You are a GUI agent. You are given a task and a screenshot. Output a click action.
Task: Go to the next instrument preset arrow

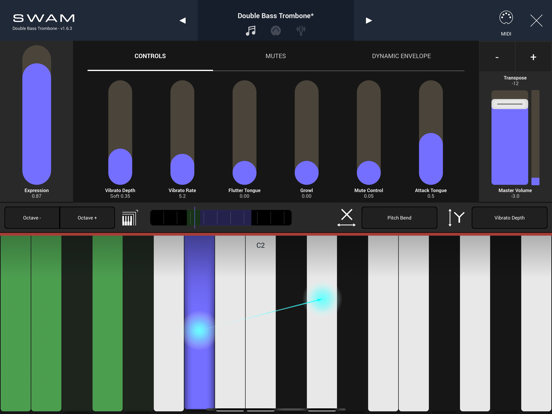[369, 20]
